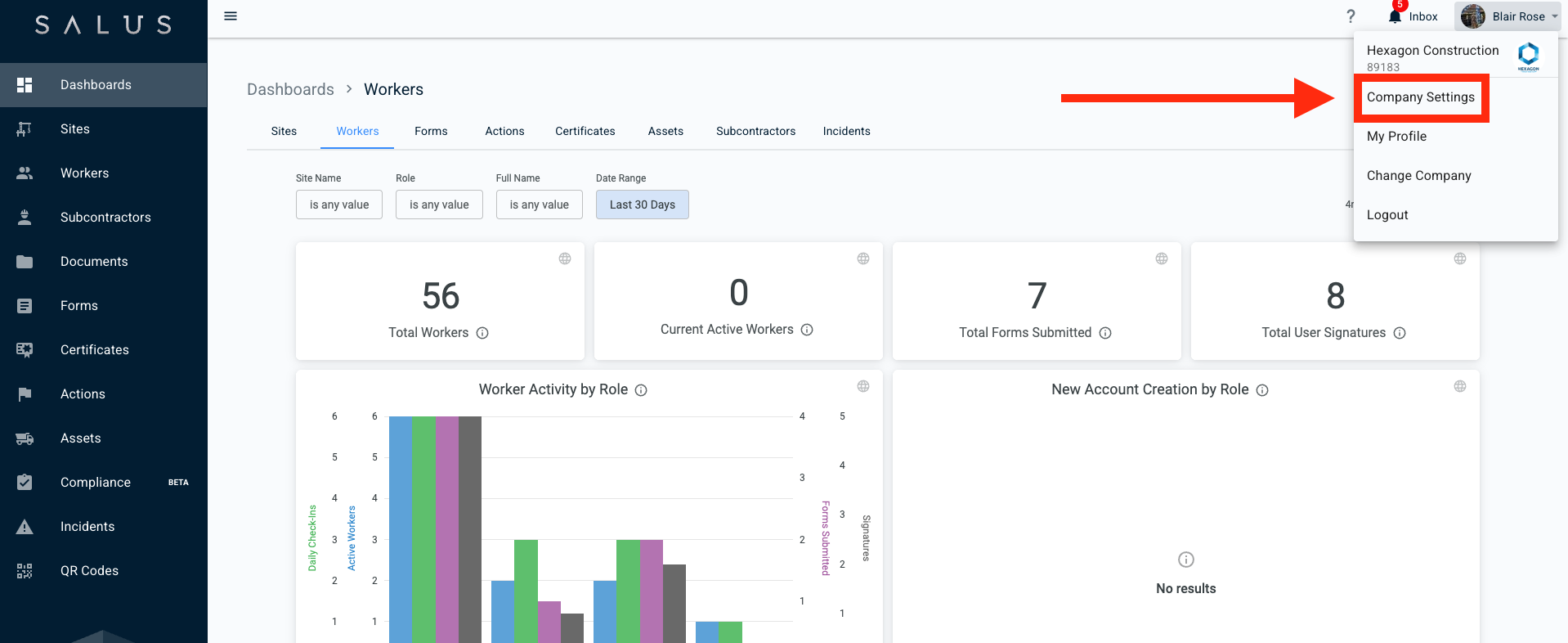Choose Logout from the user menu
Image resolution: width=1568 pixels, height=643 pixels.
point(1387,215)
